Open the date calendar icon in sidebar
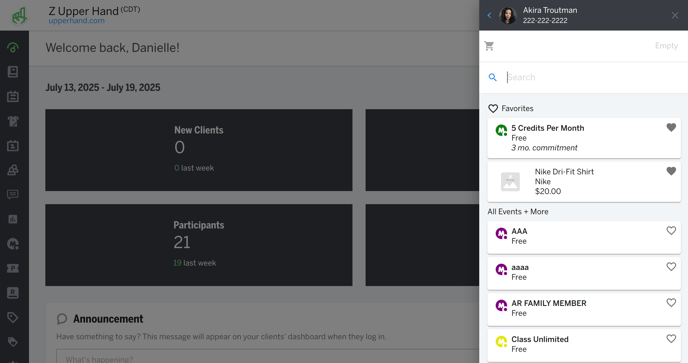Image resolution: width=688 pixels, height=363 pixels. (13, 146)
